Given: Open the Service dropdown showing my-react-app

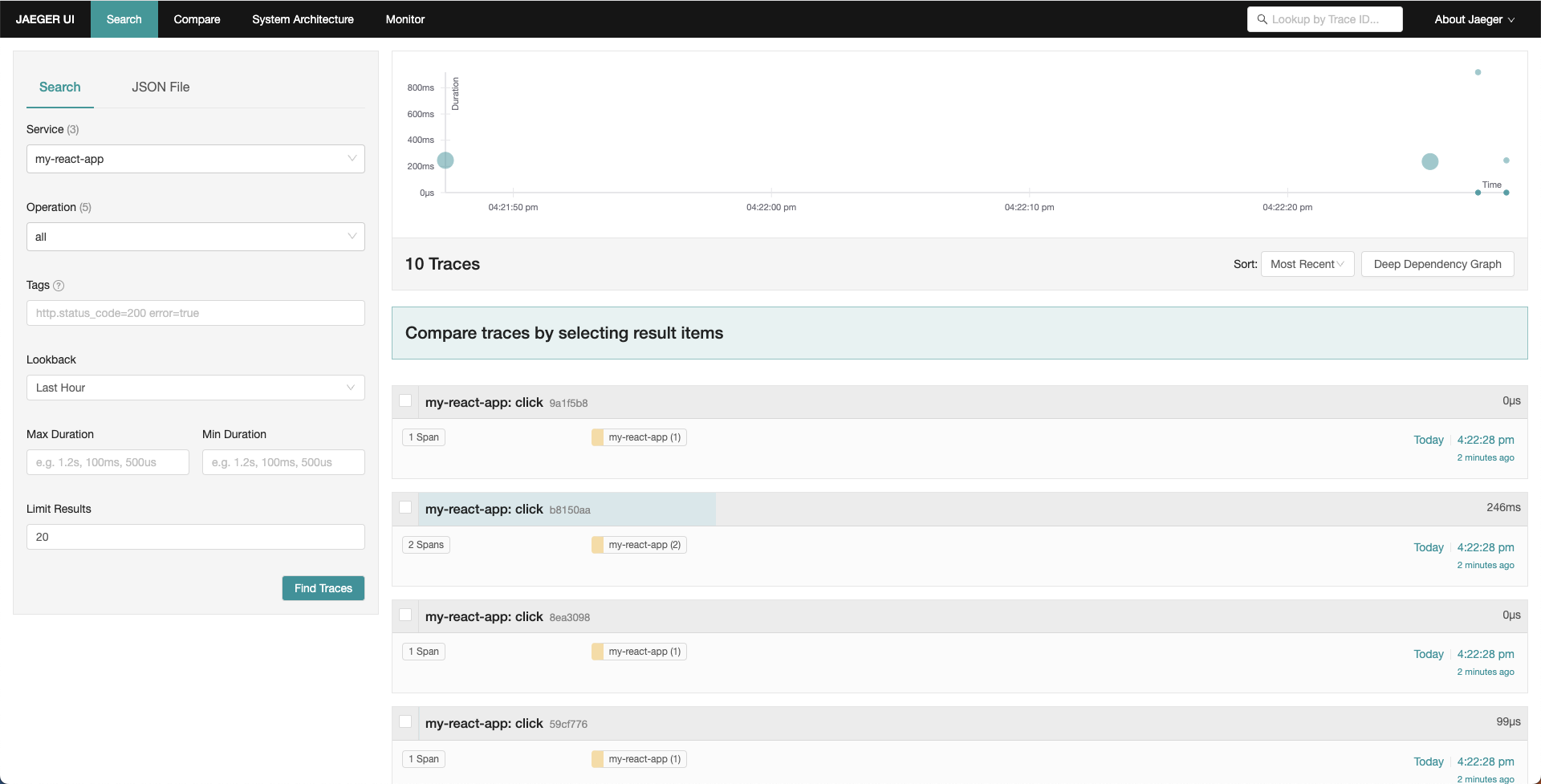Looking at the screenshot, I should 195,159.
